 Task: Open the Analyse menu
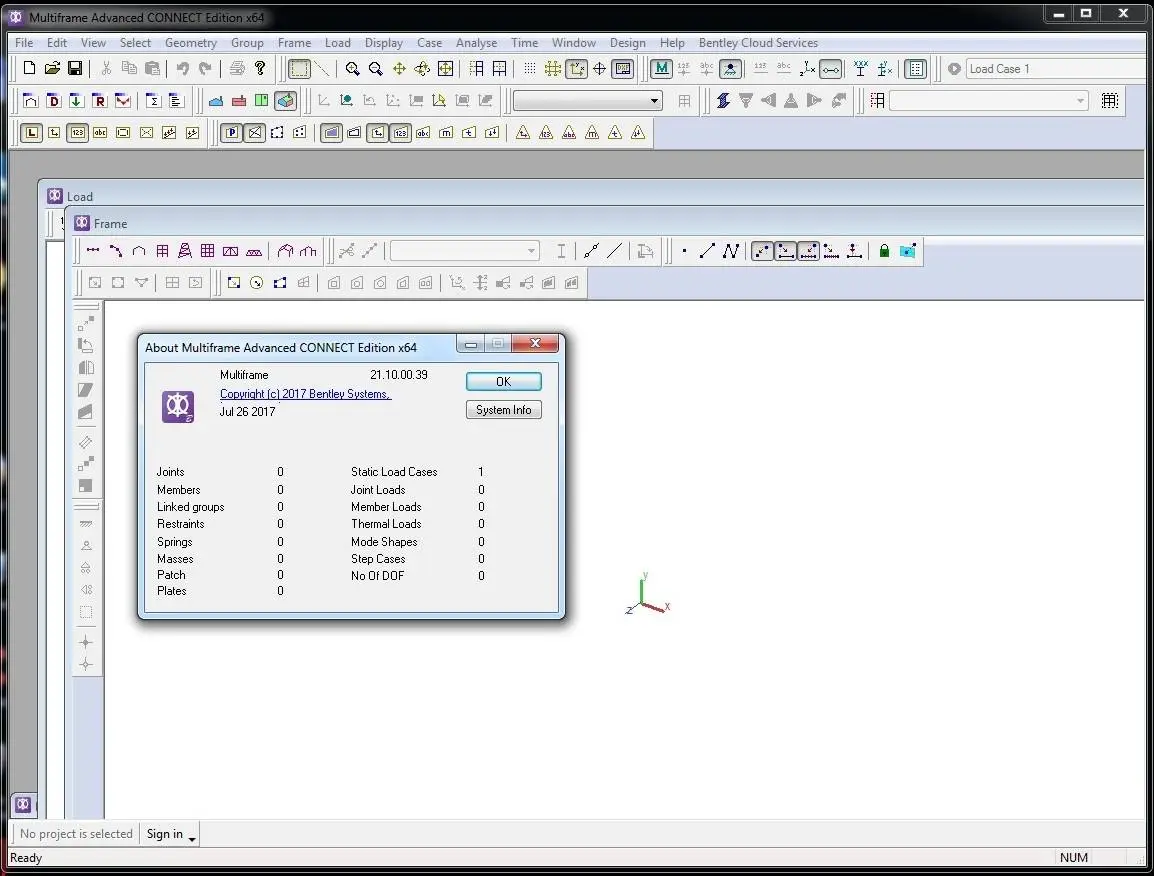pos(476,43)
